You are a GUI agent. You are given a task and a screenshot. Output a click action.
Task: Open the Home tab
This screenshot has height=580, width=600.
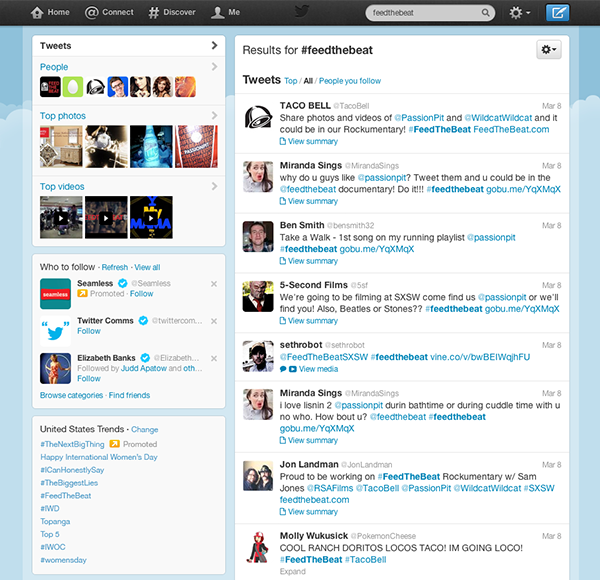pos(50,13)
